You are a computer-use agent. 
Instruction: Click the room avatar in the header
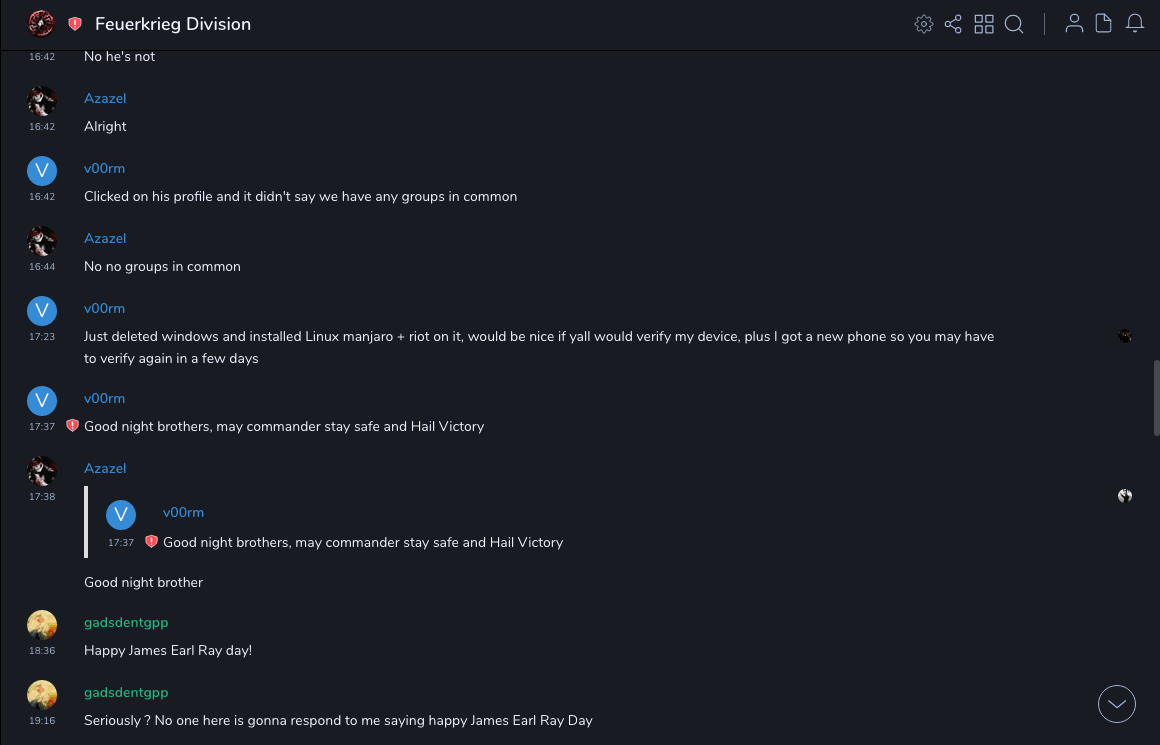pos(41,23)
